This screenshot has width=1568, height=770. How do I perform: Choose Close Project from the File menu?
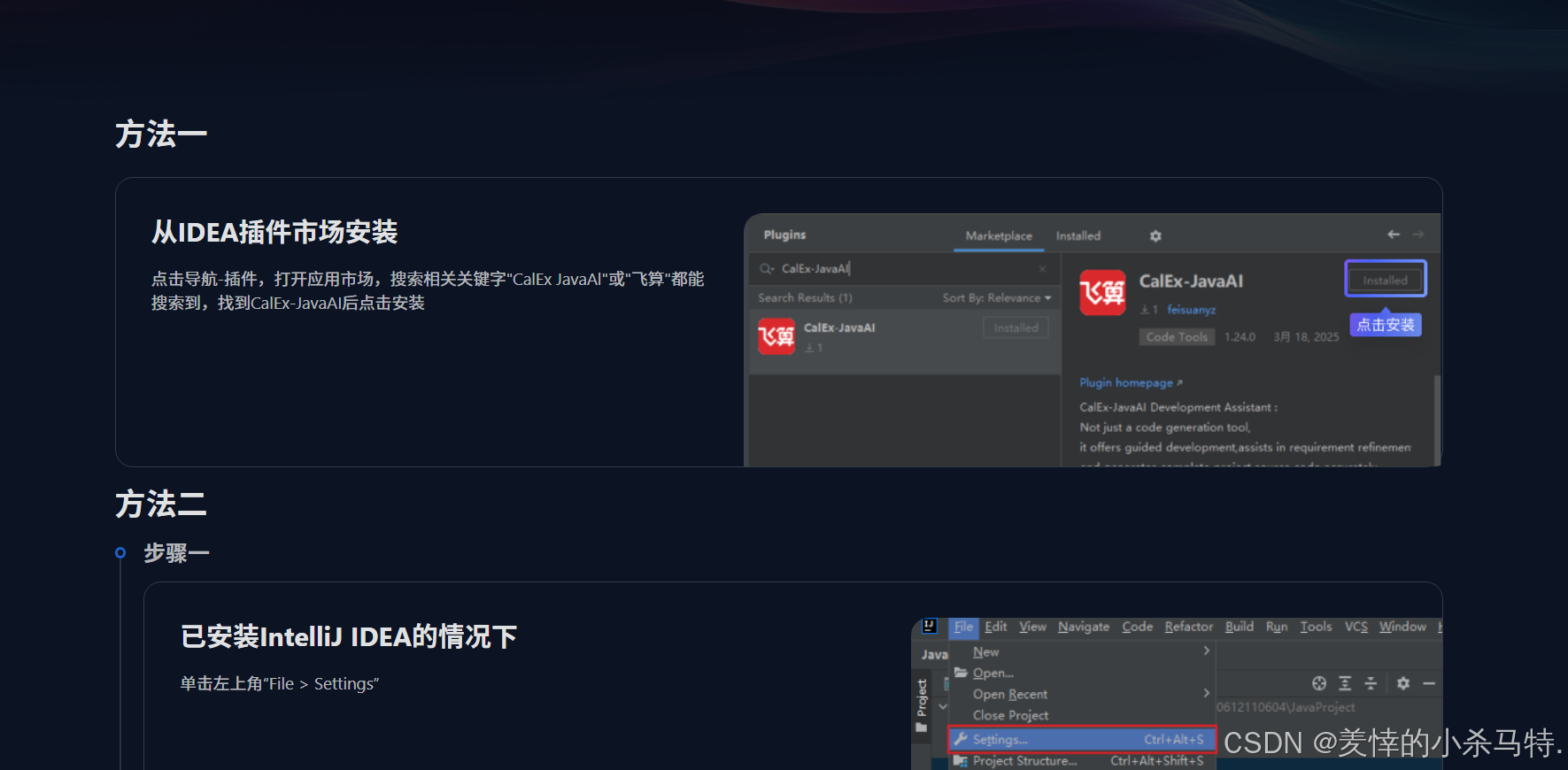coord(1082,715)
